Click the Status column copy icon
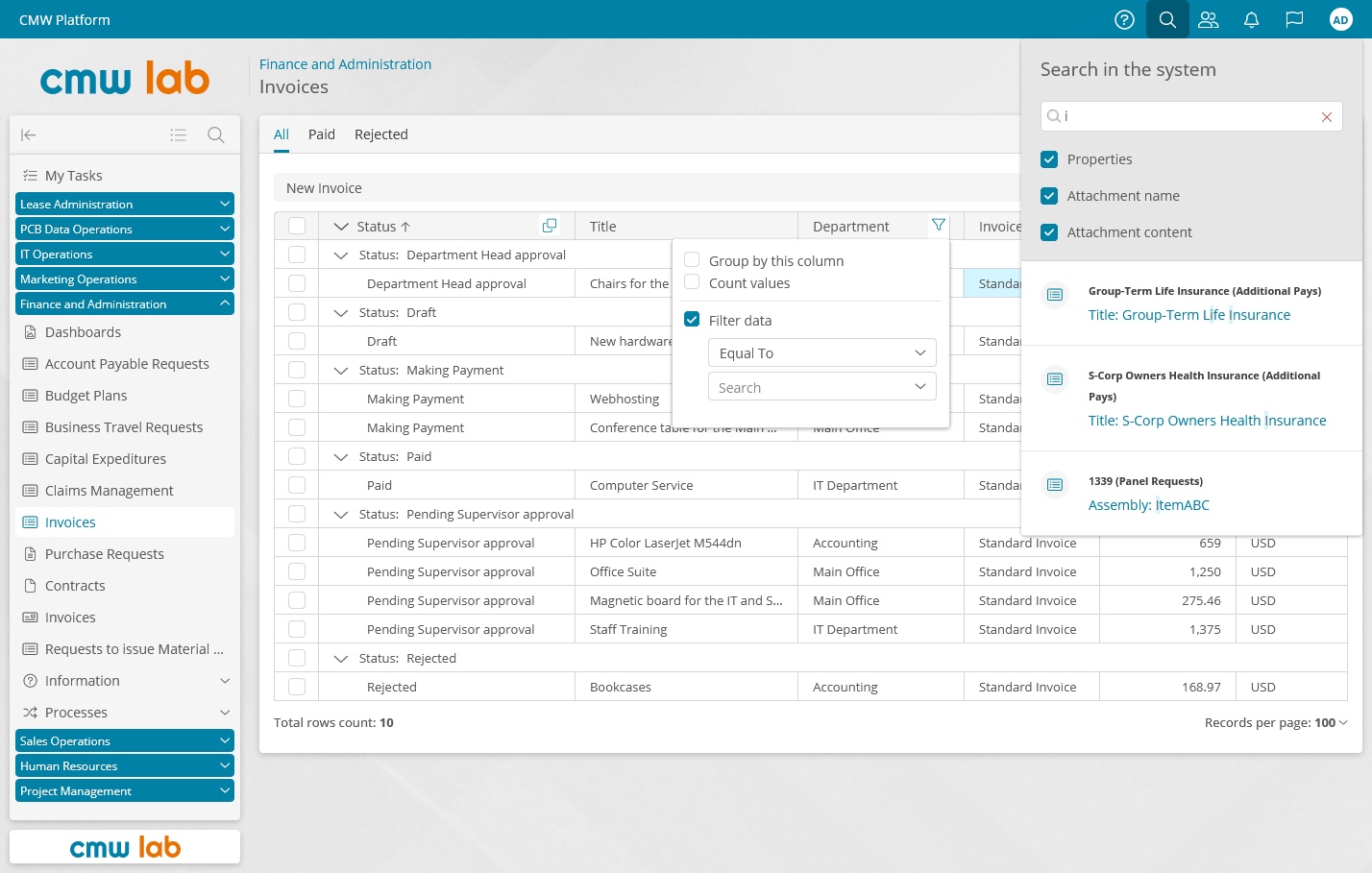1372x873 pixels. pos(550,226)
